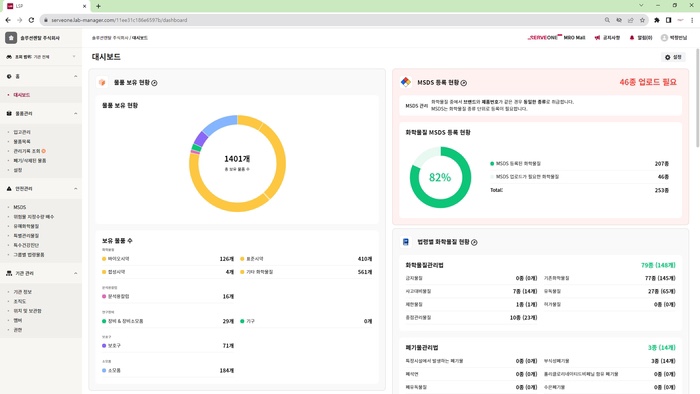
Task: Open browser extensions puzzle icon
Action: point(657,20)
